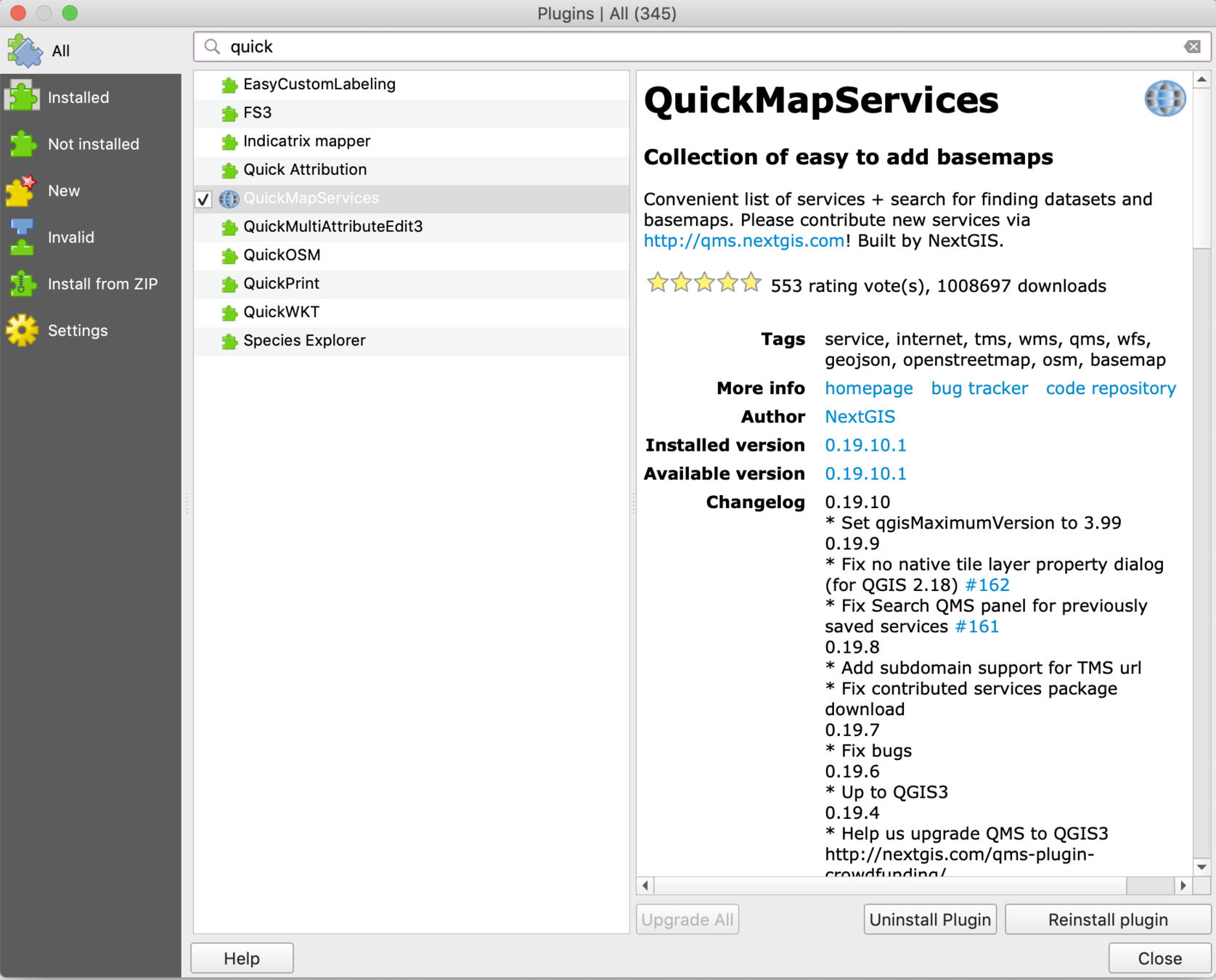This screenshot has height=980, width=1216.
Task: Click the rating stars
Action: pos(704,282)
